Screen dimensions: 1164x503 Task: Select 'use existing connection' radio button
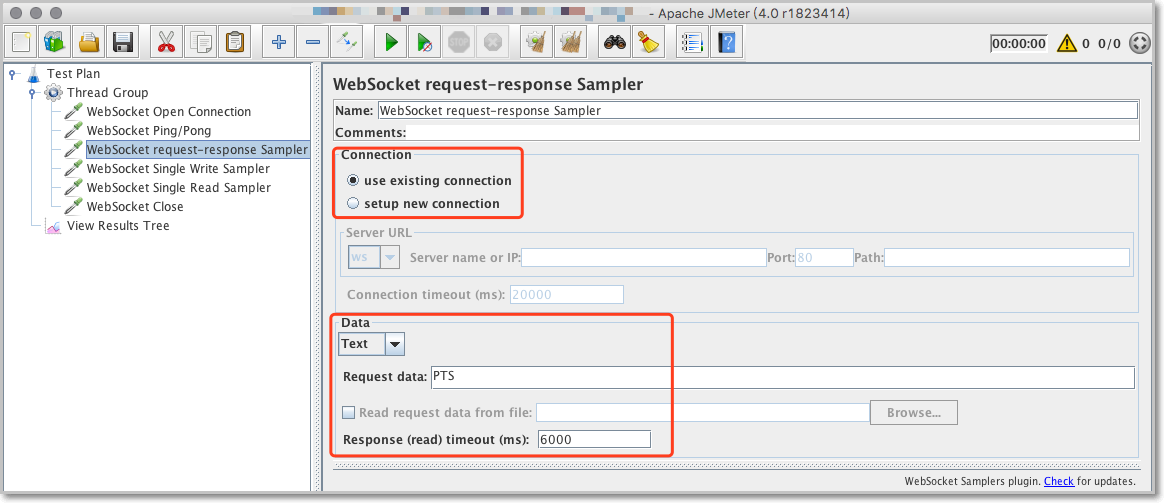353,180
